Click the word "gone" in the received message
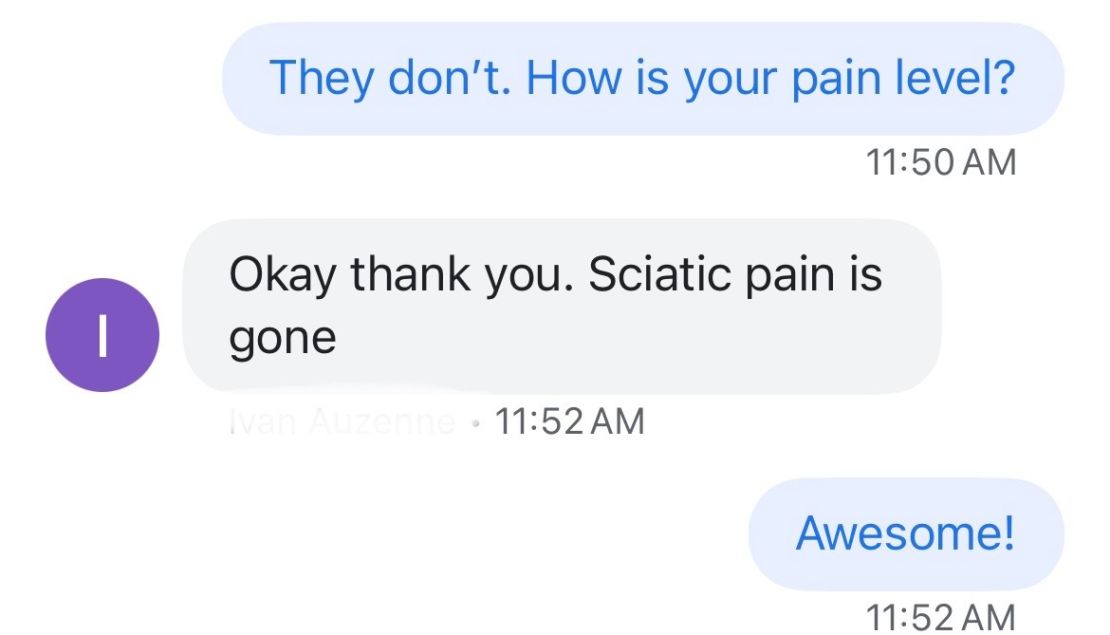 (x=283, y=338)
